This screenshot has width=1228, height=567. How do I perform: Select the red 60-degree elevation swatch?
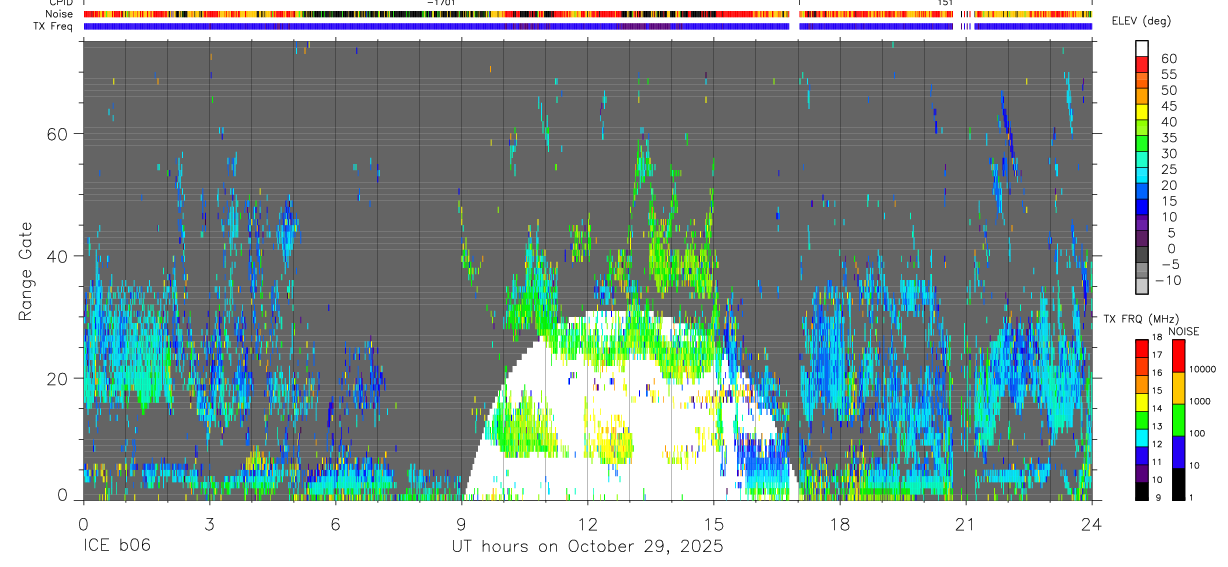tap(1143, 63)
